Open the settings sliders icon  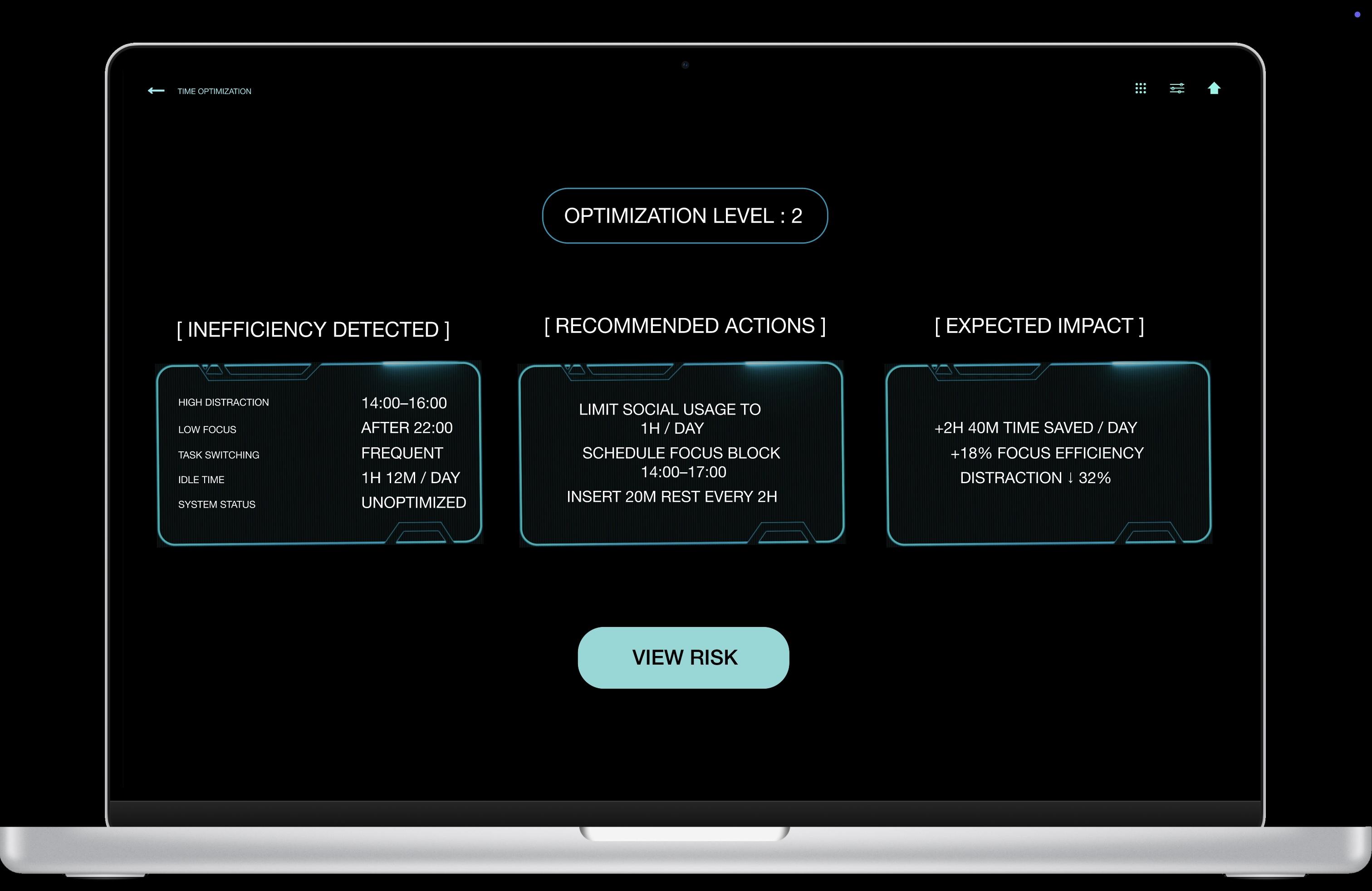1176,88
